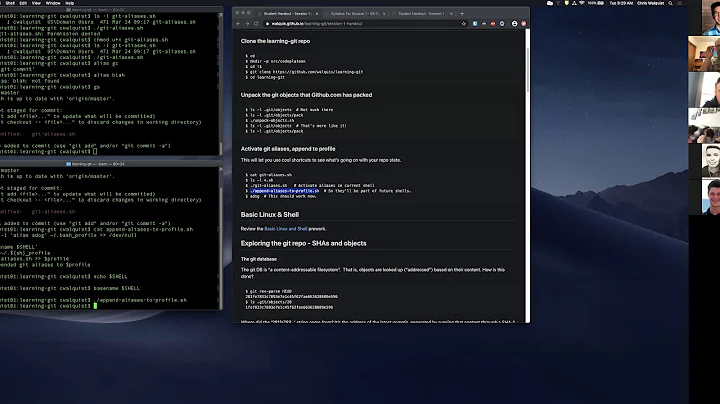Viewport: 720px width, 404px height.
Task: Open the Edit menu in the menu bar
Action: pos(23,3)
